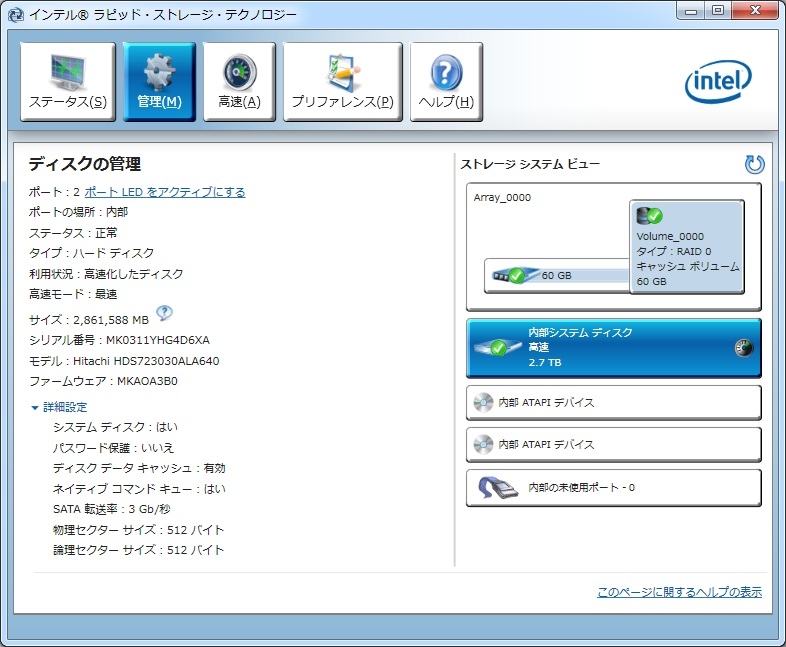Click the タイプ : ハード ディスク text
The height and width of the screenshot is (647, 786).
[91, 253]
